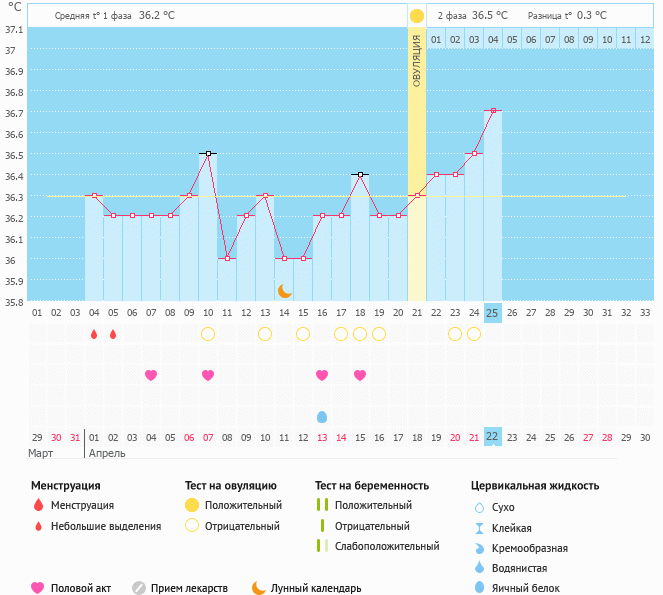Click the 36.7 temperature point on day 25

[492, 111]
